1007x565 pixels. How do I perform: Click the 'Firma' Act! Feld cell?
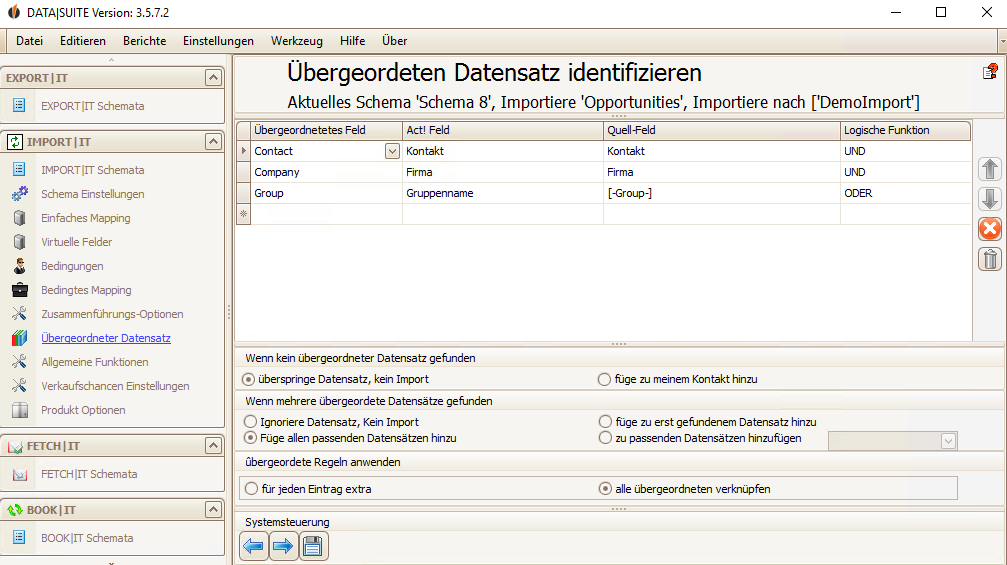pyautogui.click(x=503, y=172)
